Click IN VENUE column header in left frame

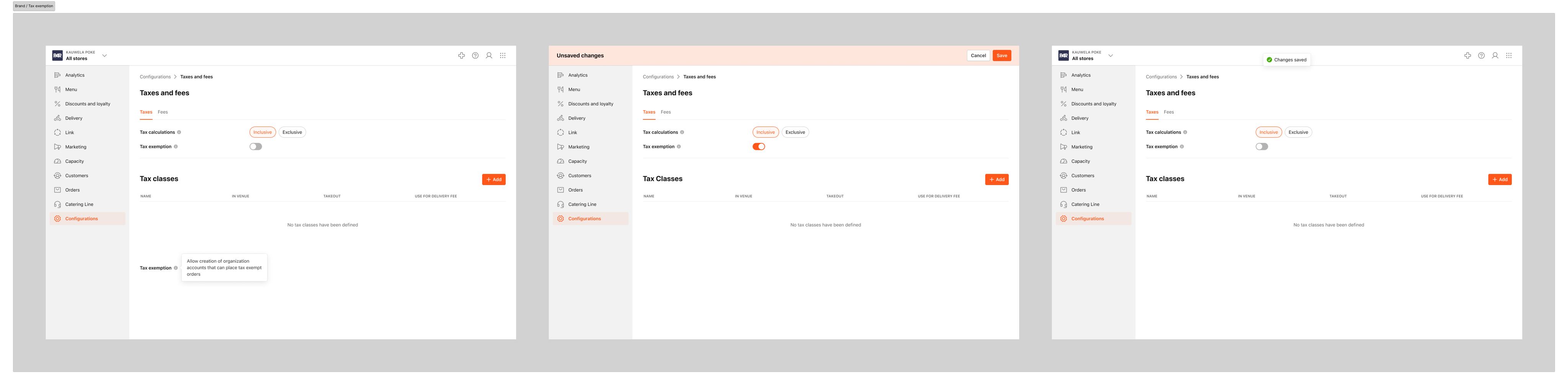[240, 197]
